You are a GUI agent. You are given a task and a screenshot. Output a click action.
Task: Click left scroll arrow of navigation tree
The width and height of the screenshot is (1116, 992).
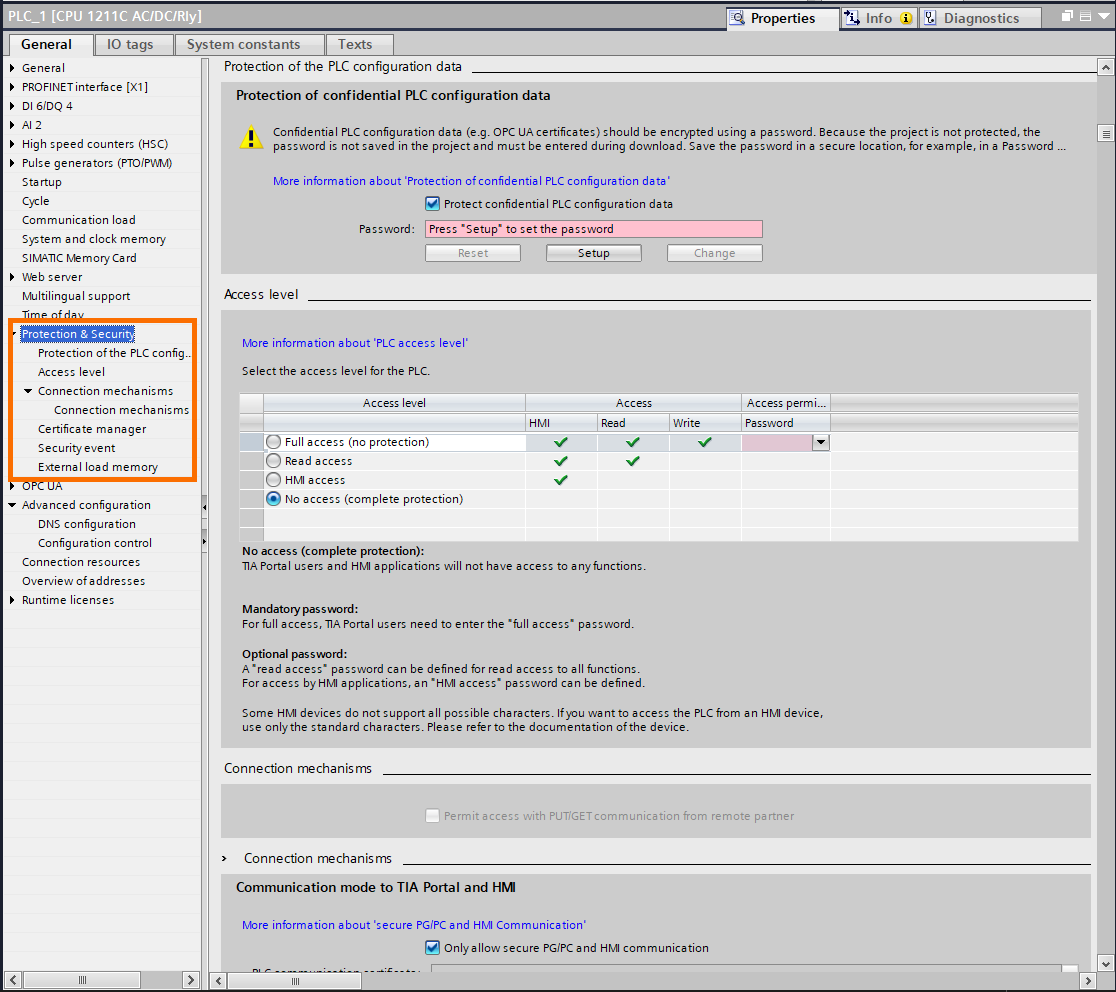coord(13,981)
